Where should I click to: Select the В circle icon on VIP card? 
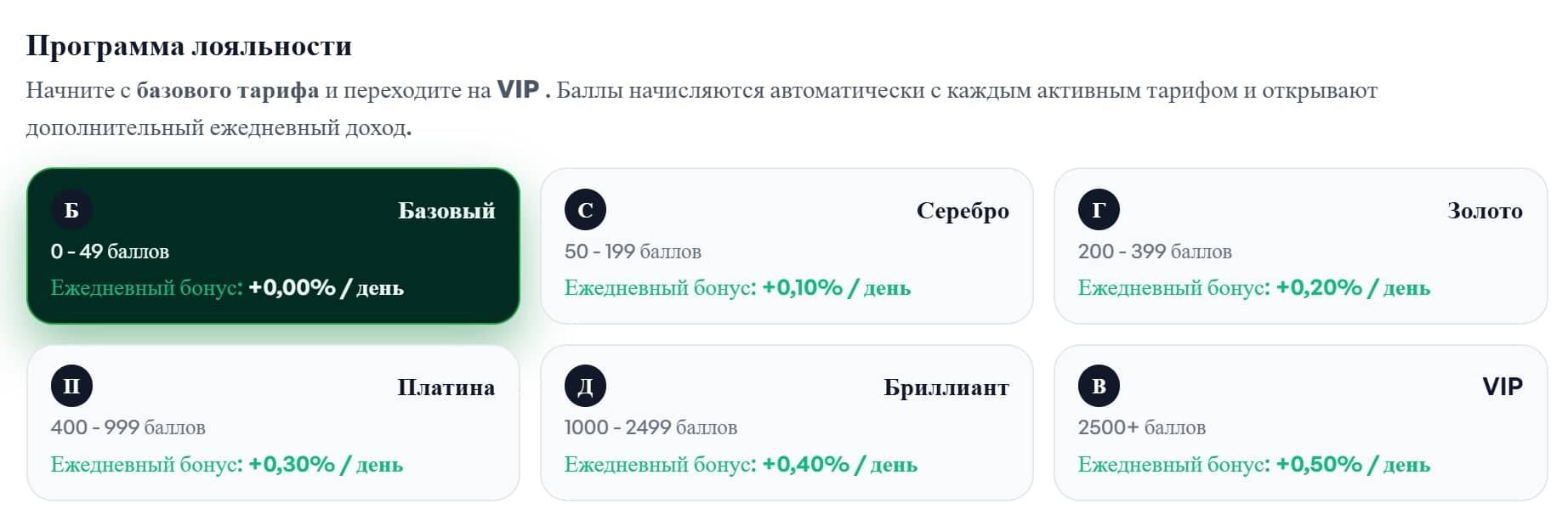coord(1100,386)
